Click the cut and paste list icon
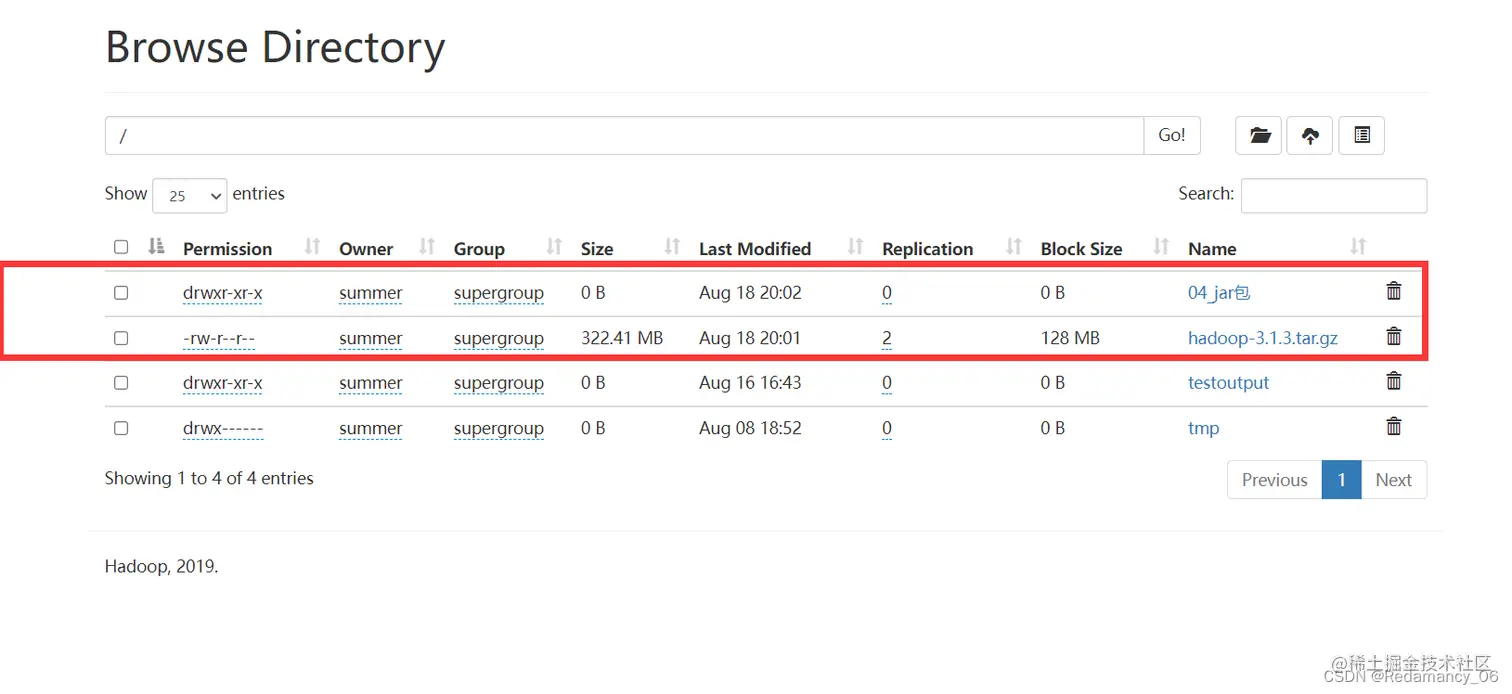Image resolution: width=1512 pixels, height=694 pixels. (x=1361, y=135)
